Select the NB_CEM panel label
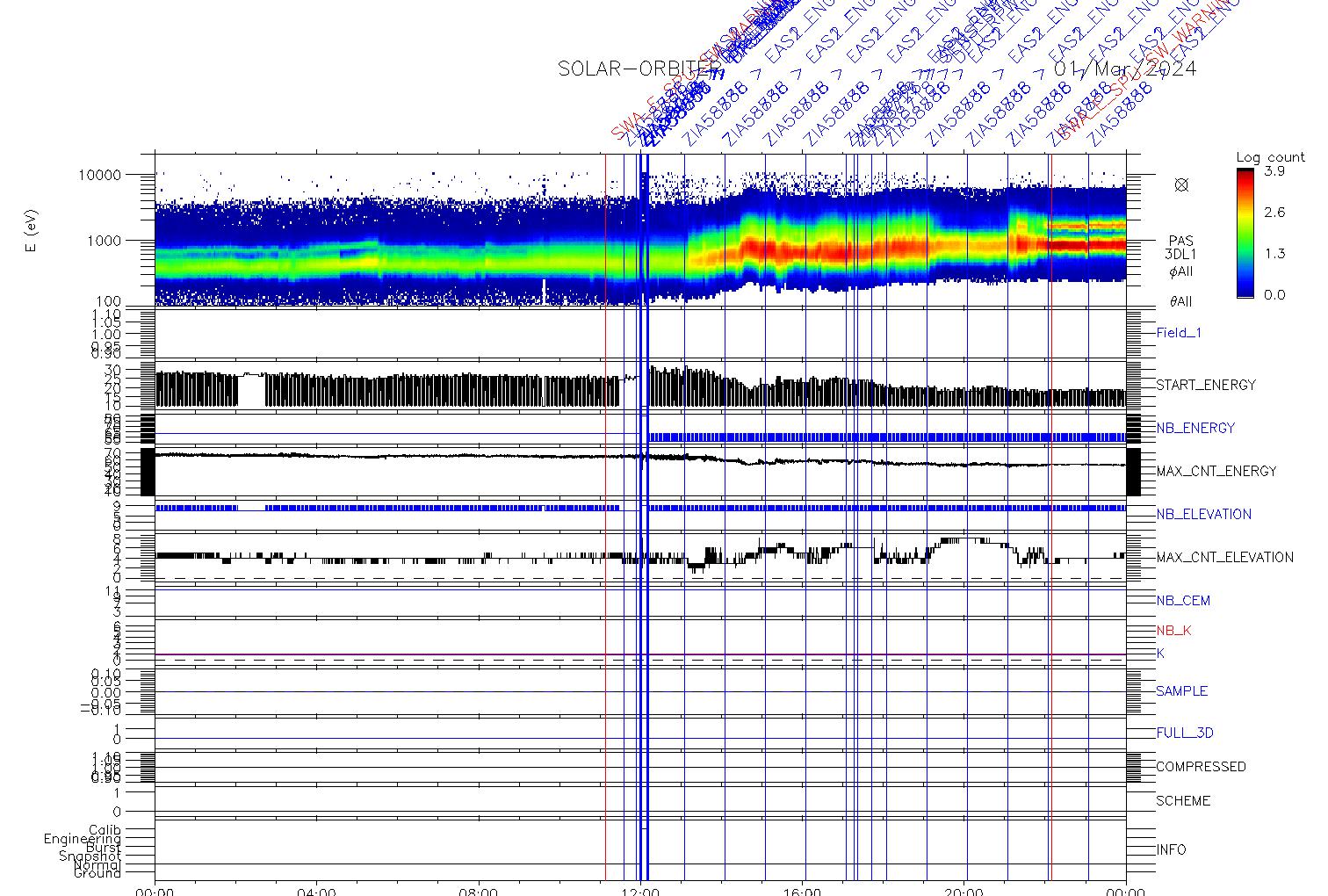 point(1183,601)
